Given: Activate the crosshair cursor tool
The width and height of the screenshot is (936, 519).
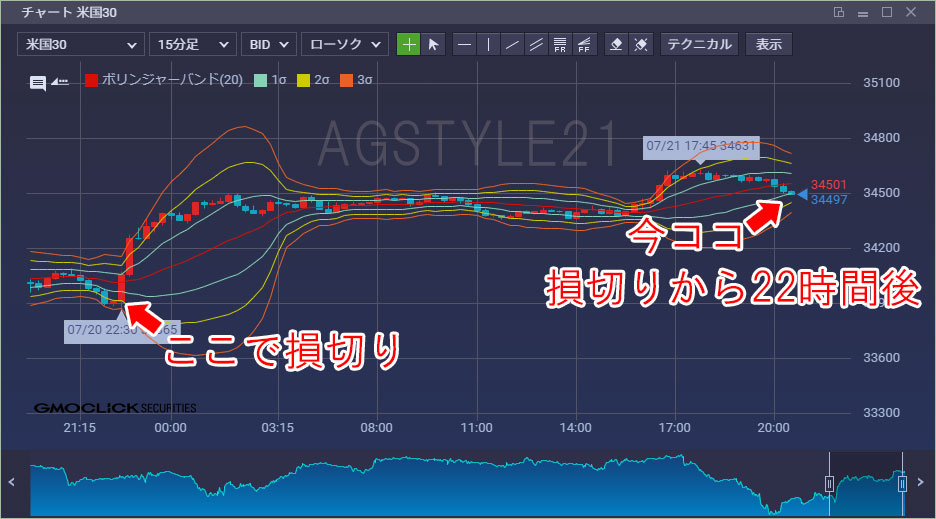Looking at the screenshot, I should [408, 44].
